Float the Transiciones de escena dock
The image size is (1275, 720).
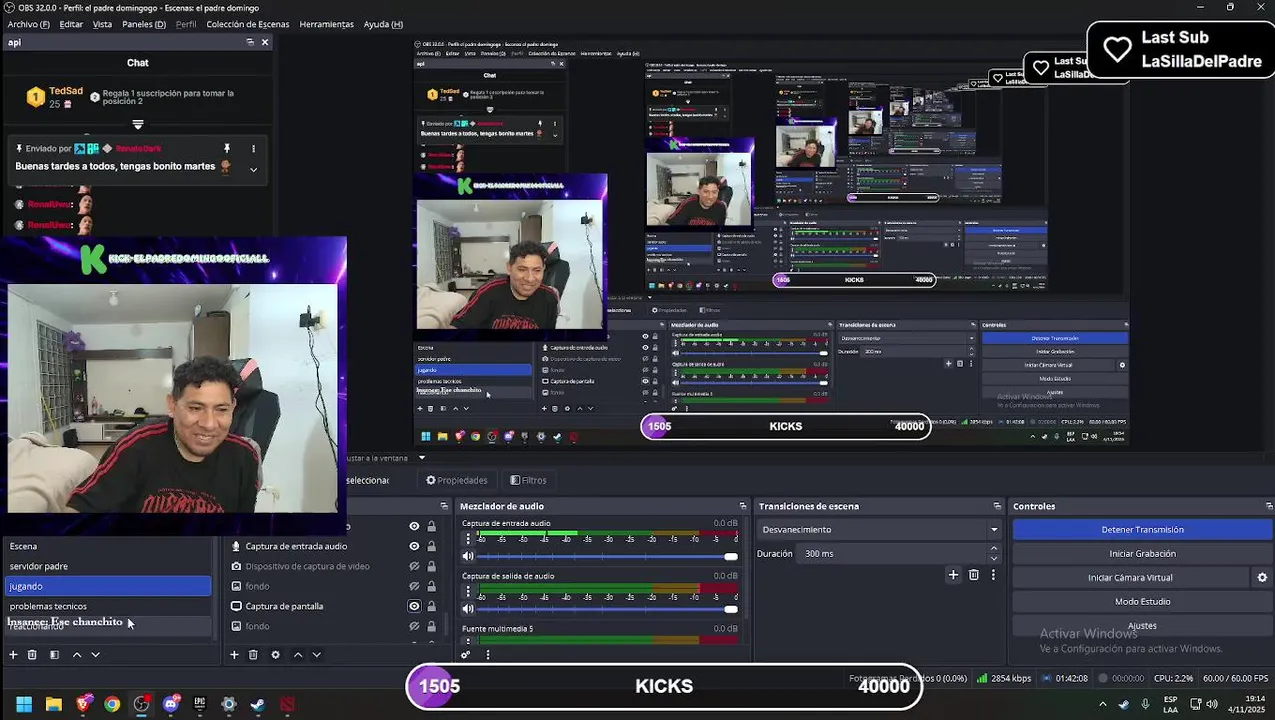[x=997, y=506]
